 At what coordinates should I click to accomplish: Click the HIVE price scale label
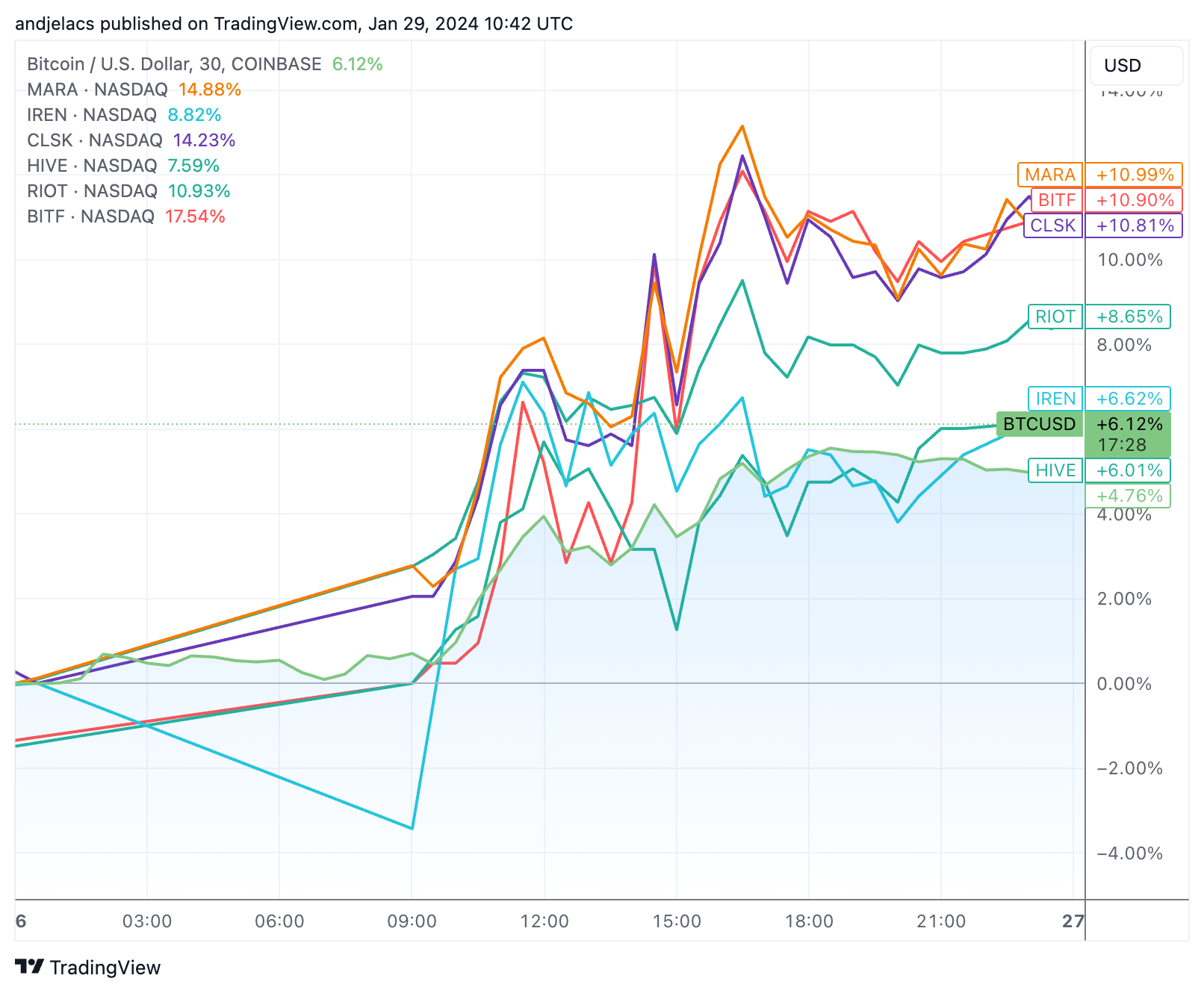tap(1055, 470)
